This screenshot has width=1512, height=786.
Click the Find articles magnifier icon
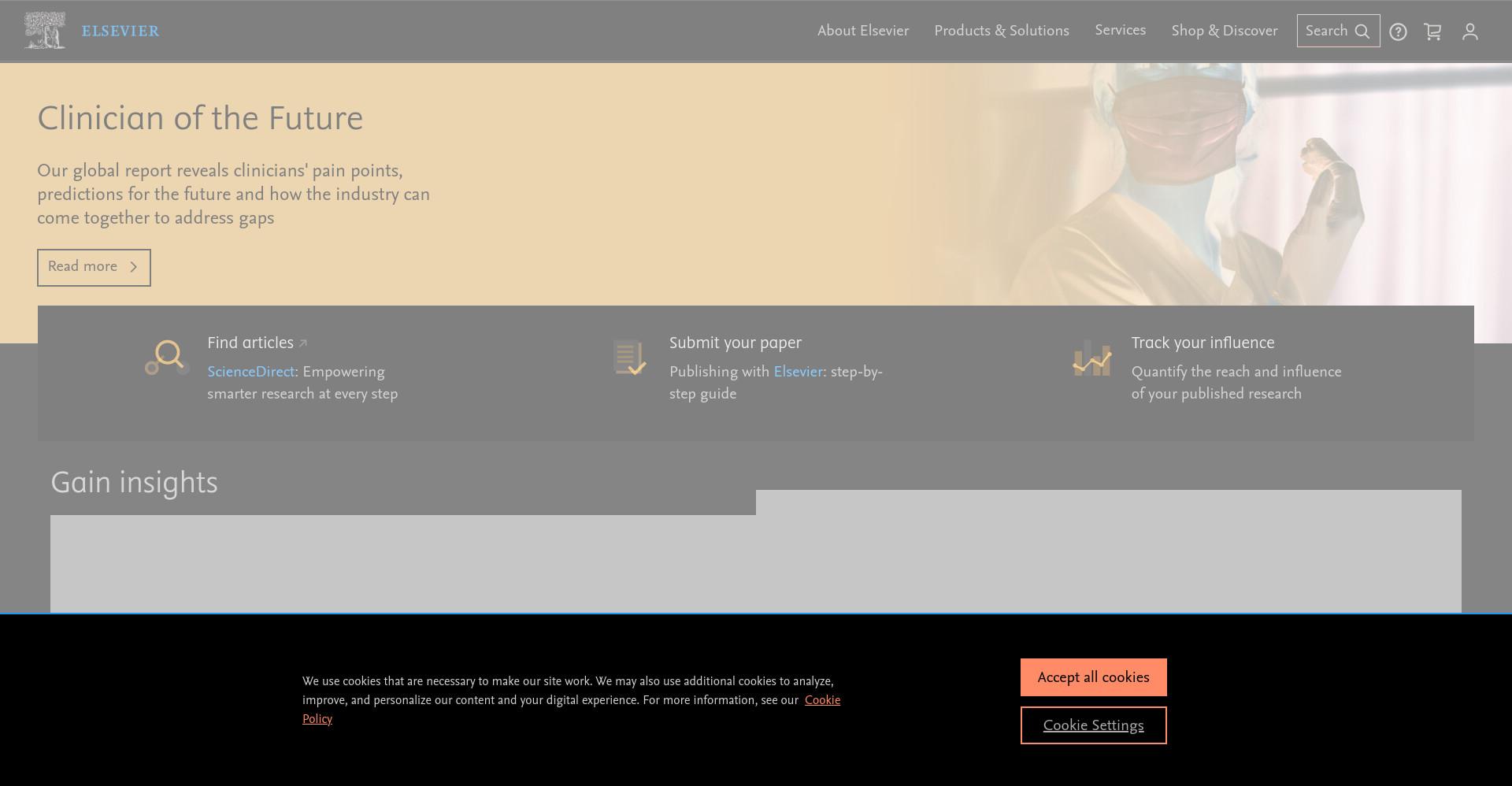tap(166, 358)
